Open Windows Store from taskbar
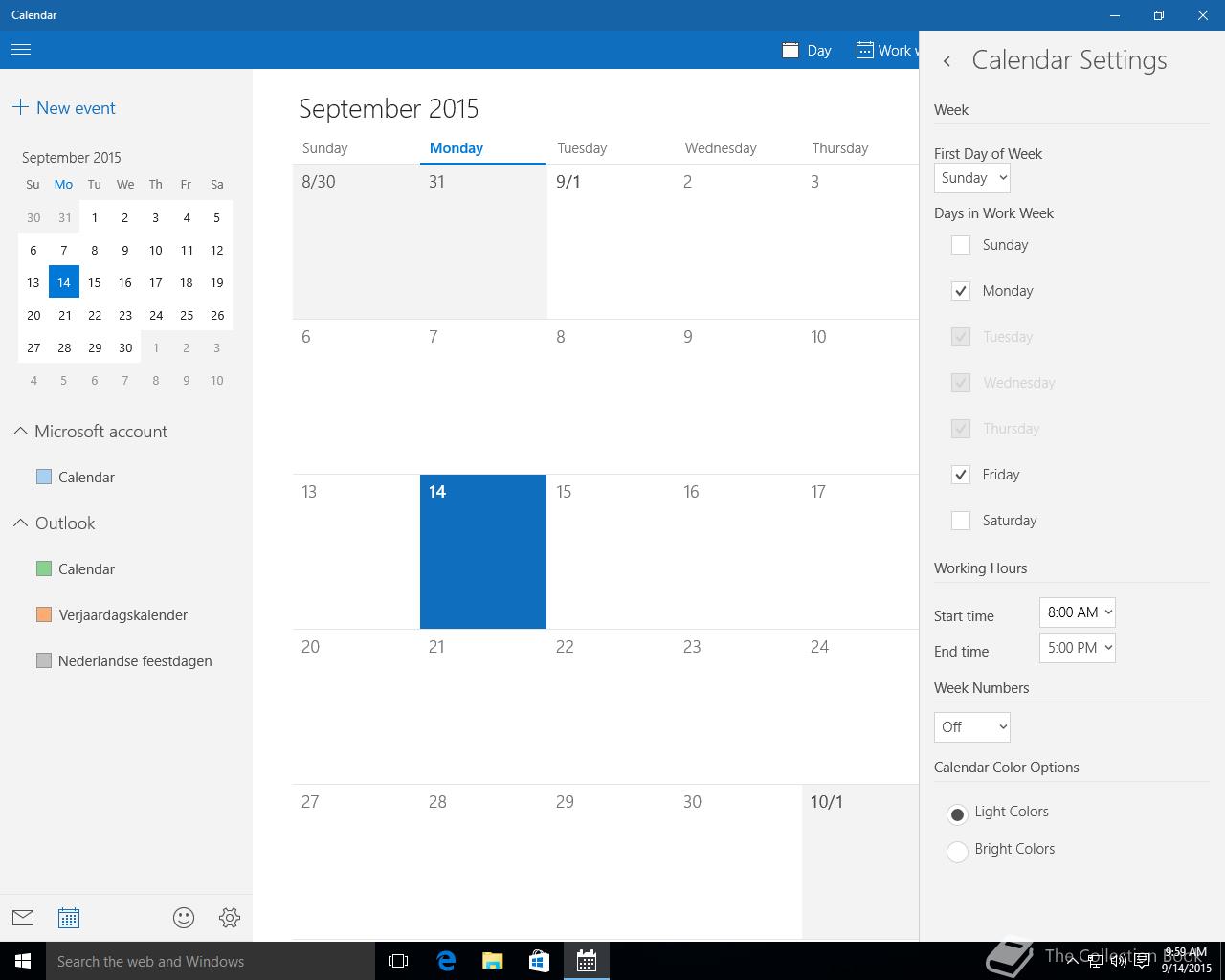The image size is (1225, 980). point(539,961)
